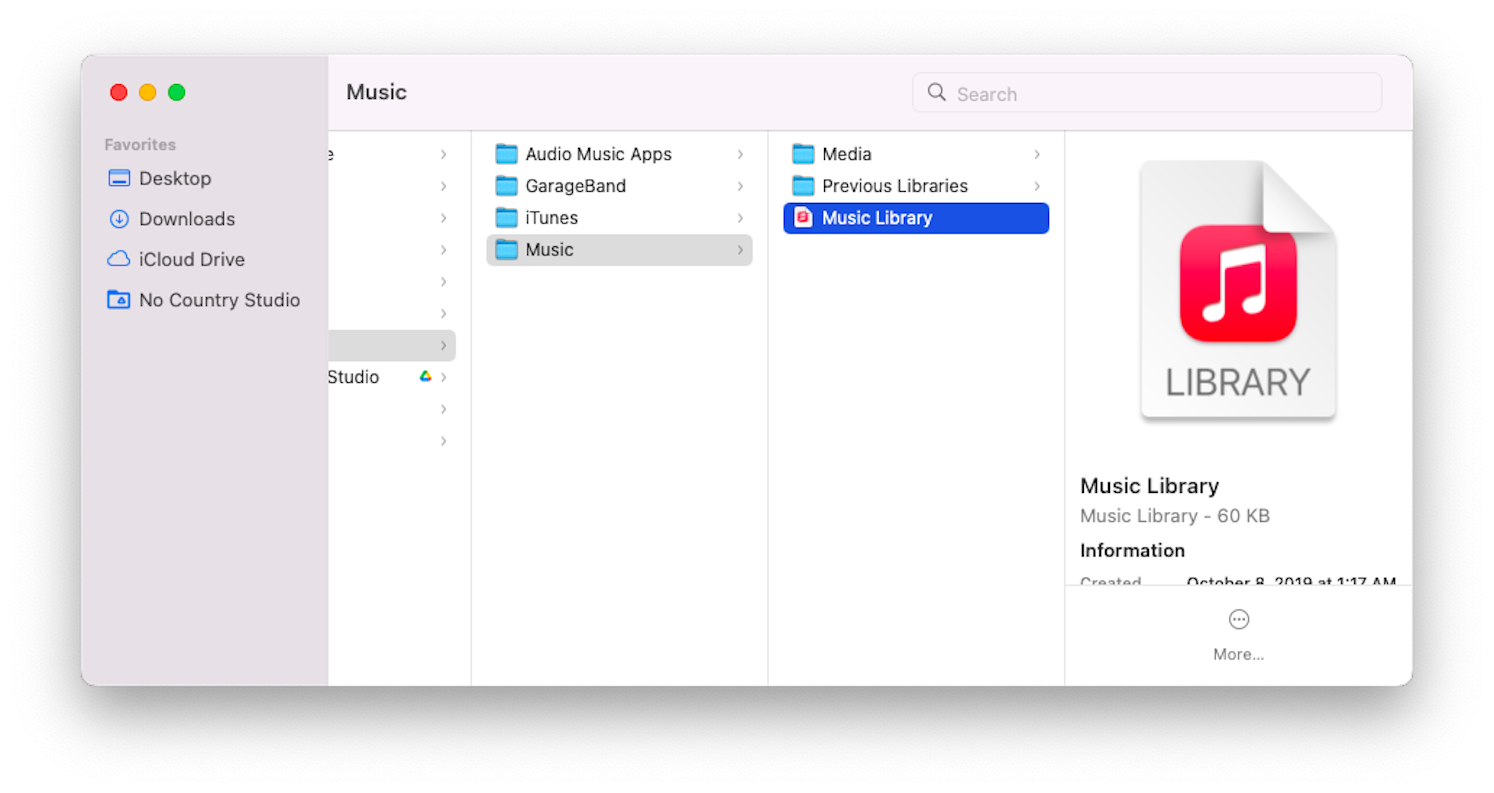Click the magnifying glass in the search field
The height and width of the screenshot is (793, 1494).
click(936, 92)
